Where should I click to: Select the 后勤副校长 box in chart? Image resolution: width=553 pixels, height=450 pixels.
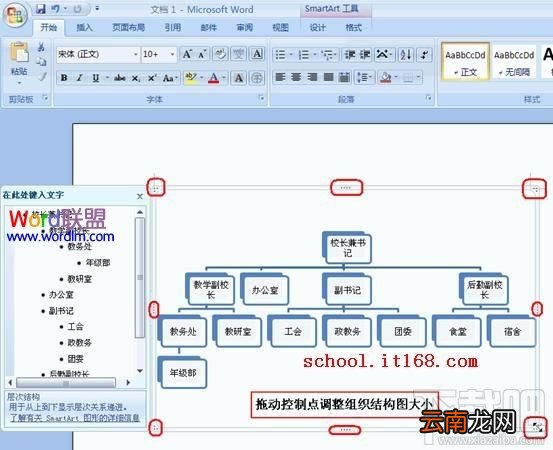(485, 290)
